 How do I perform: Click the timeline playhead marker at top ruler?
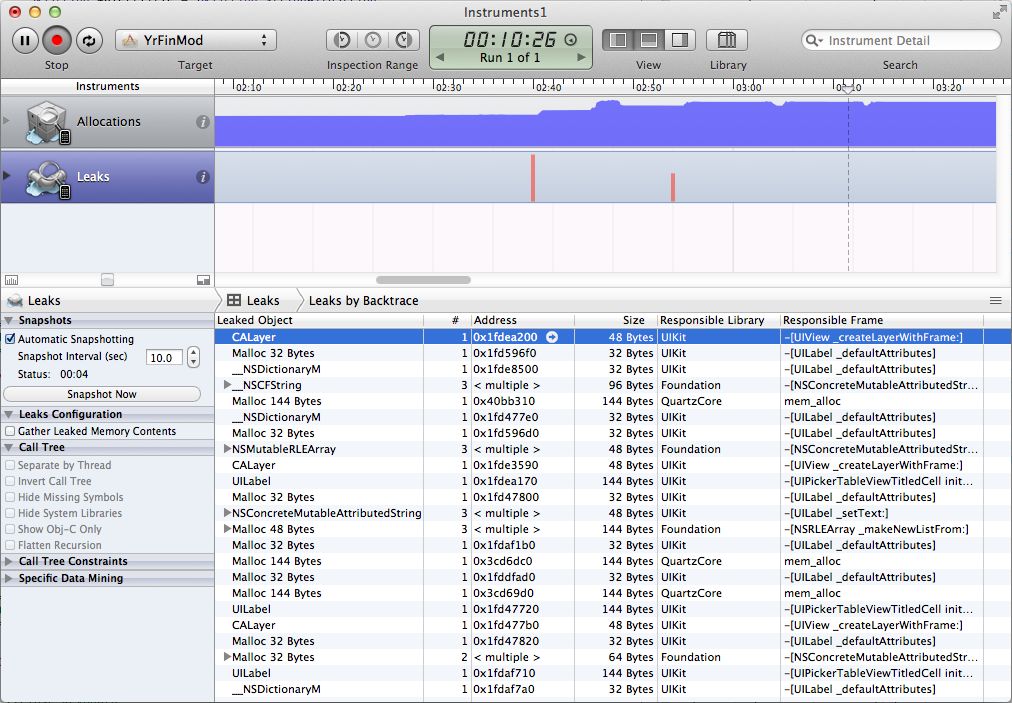pyautogui.click(x=848, y=88)
